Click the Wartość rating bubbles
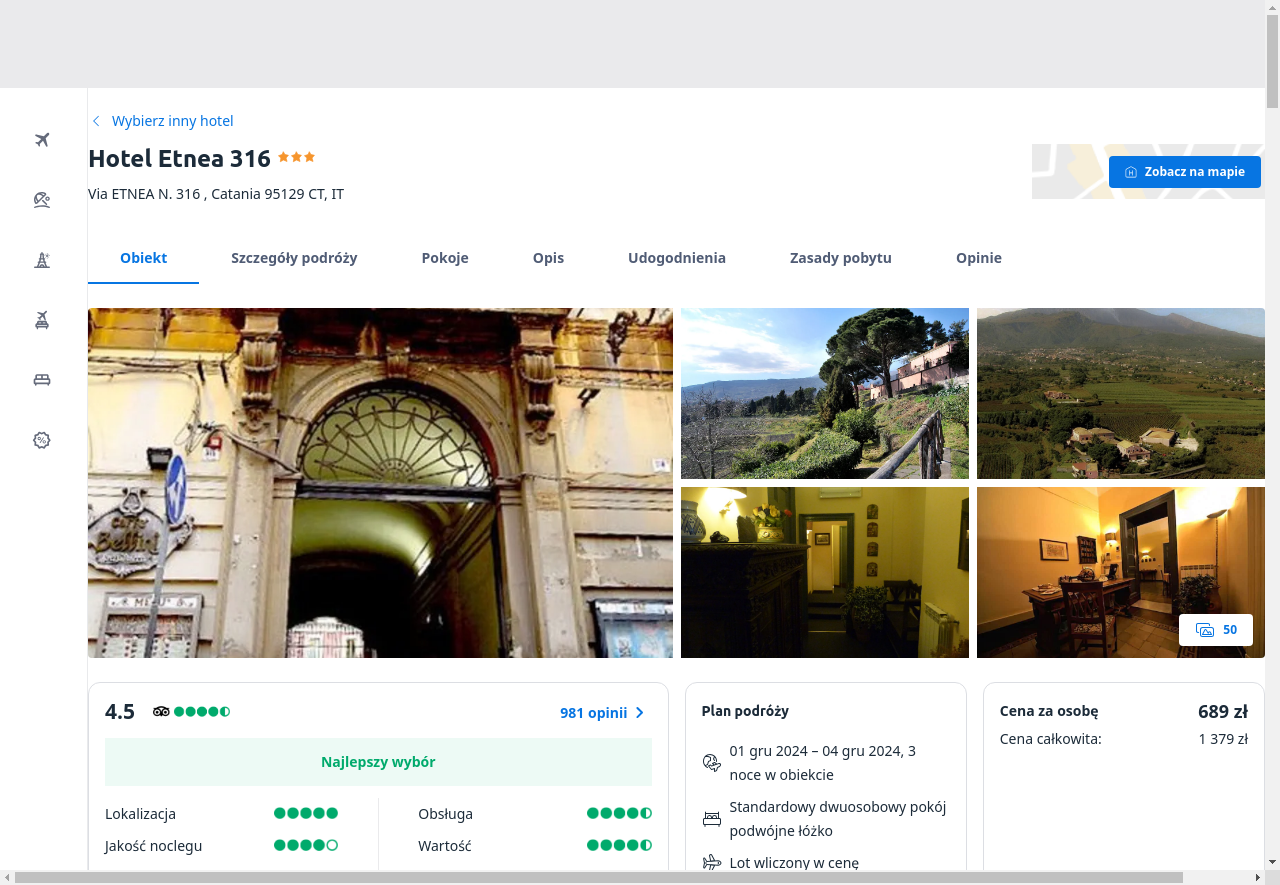1280x885 pixels. pyautogui.click(x=619, y=845)
